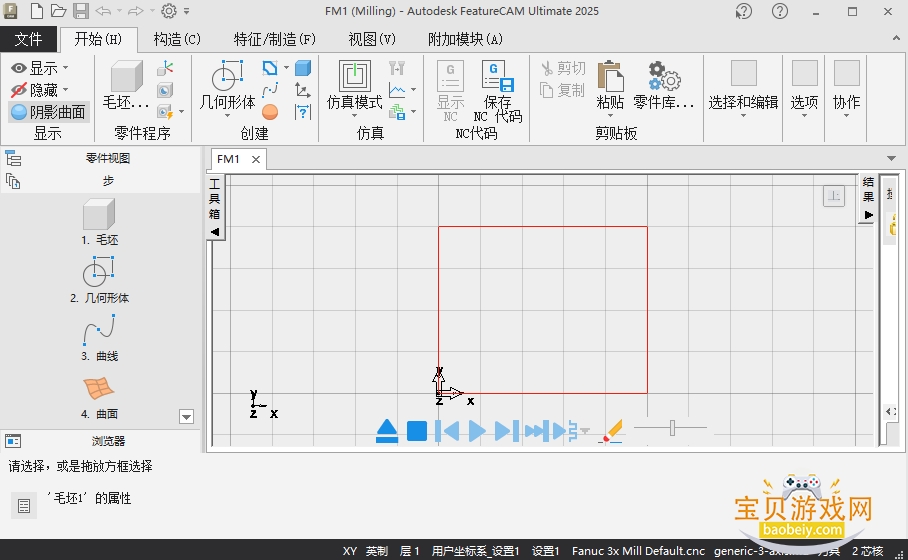Click the clear simulation eraser icon
Image resolution: width=908 pixels, height=560 pixels.
point(612,431)
